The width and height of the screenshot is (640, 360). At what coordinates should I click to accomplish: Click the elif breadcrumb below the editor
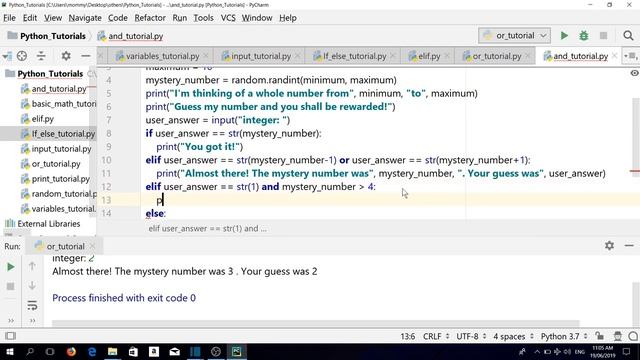(207, 229)
